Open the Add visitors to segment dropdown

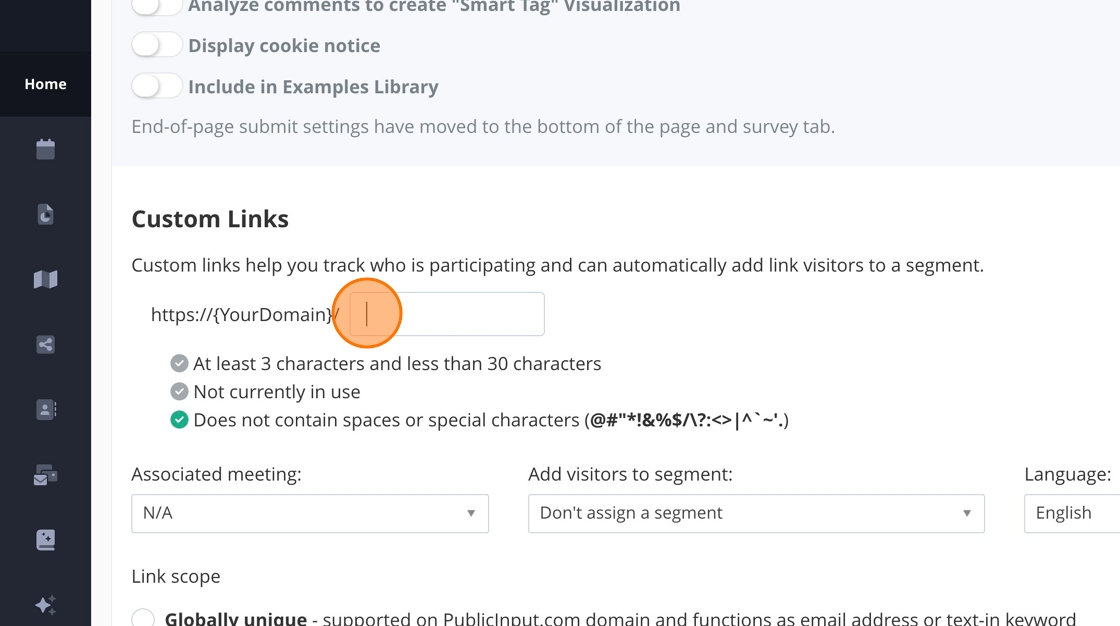point(756,513)
